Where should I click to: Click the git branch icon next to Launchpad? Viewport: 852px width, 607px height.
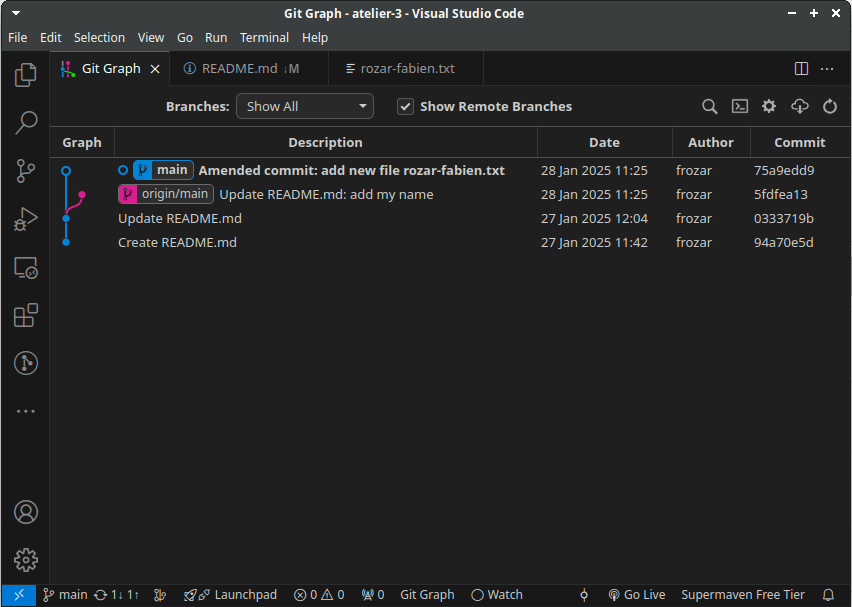coord(160,595)
